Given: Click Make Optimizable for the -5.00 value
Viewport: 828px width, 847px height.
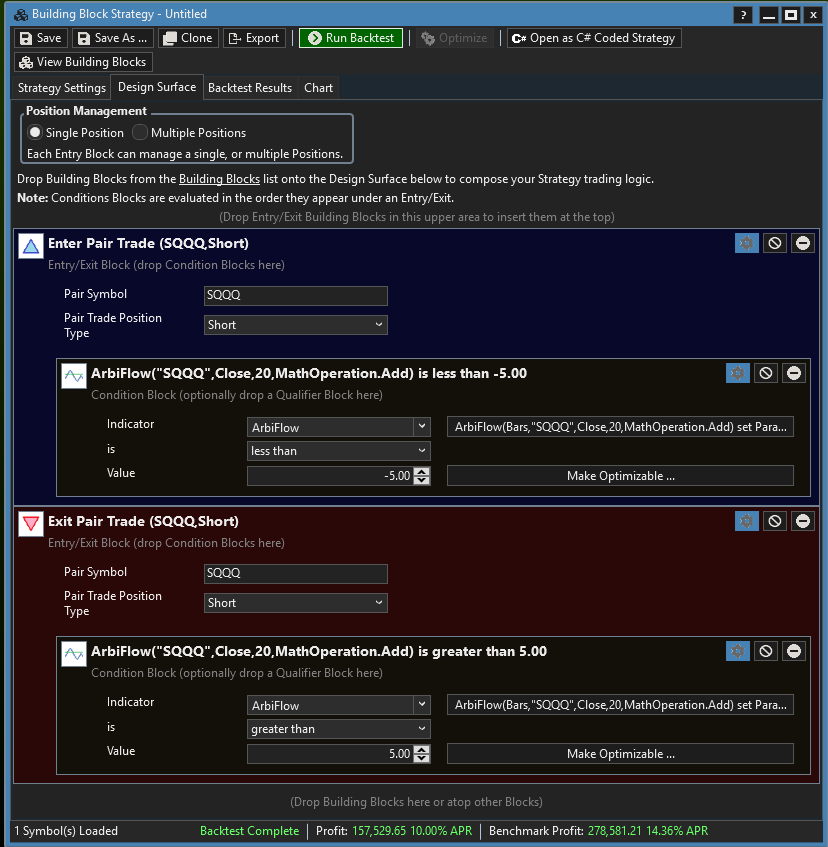Looking at the screenshot, I should [620, 476].
